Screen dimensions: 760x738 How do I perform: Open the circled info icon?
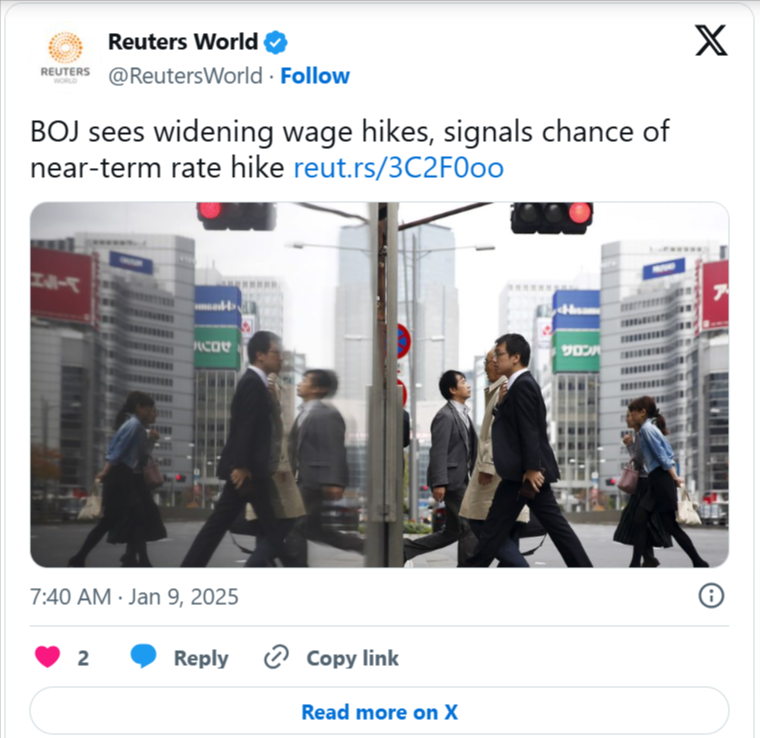712,596
